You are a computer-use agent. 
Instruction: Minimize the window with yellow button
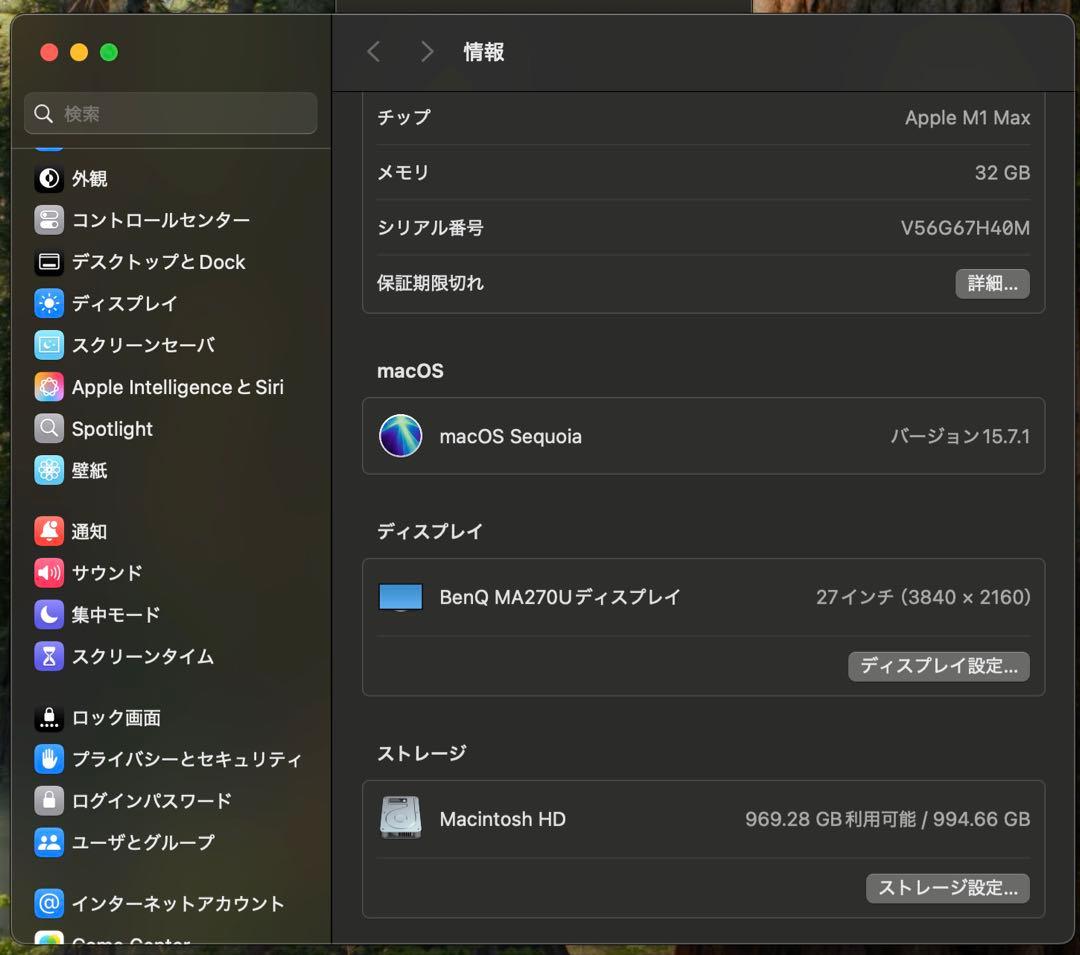(x=79, y=52)
